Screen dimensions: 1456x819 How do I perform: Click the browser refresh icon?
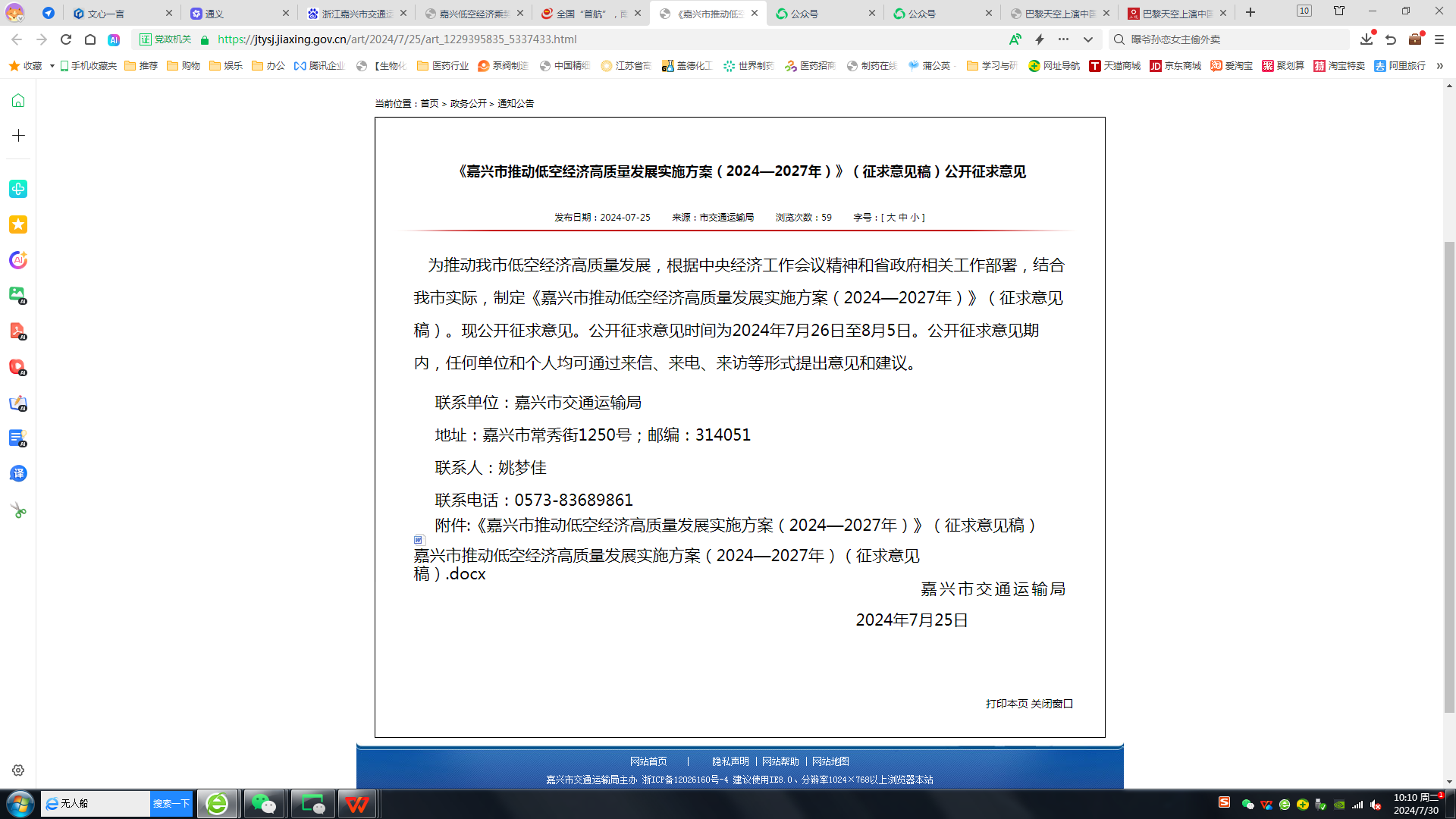click(x=66, y=39)
